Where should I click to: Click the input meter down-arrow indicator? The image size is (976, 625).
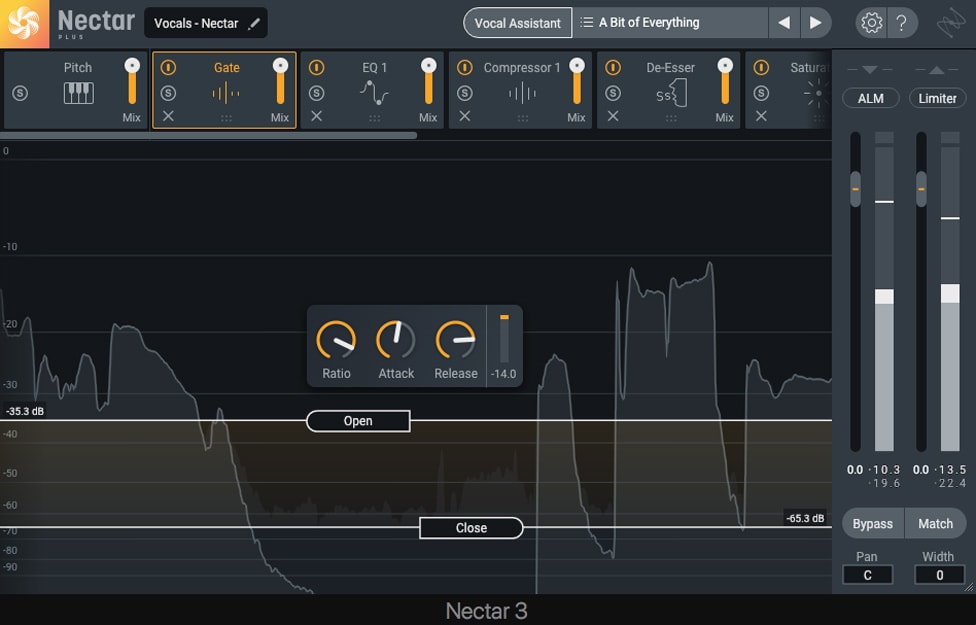click(x=870, y=70)
